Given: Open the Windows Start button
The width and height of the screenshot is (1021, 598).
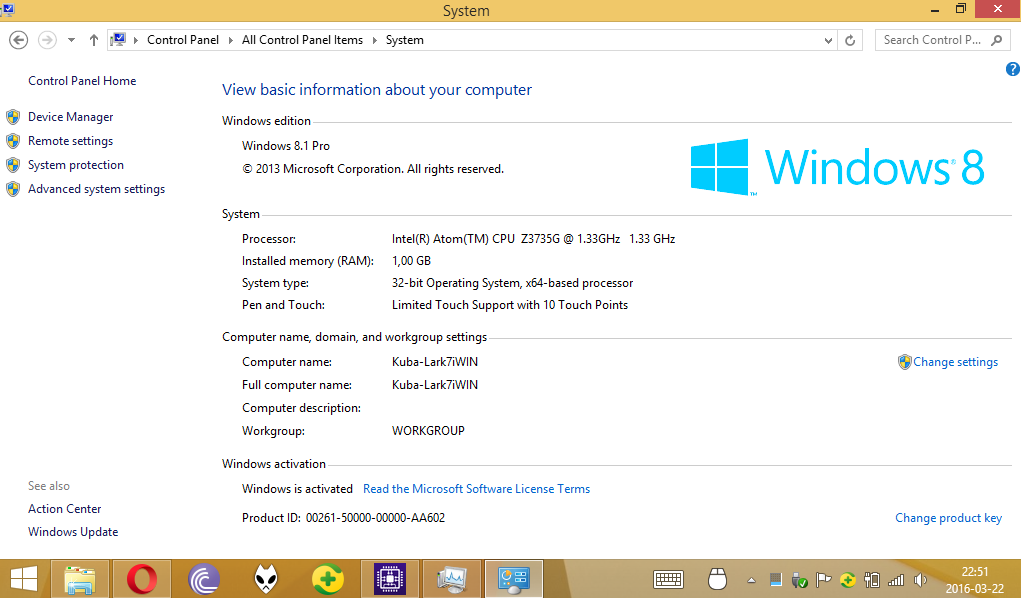Looking at the screenshot, I should tap(23, 579).
